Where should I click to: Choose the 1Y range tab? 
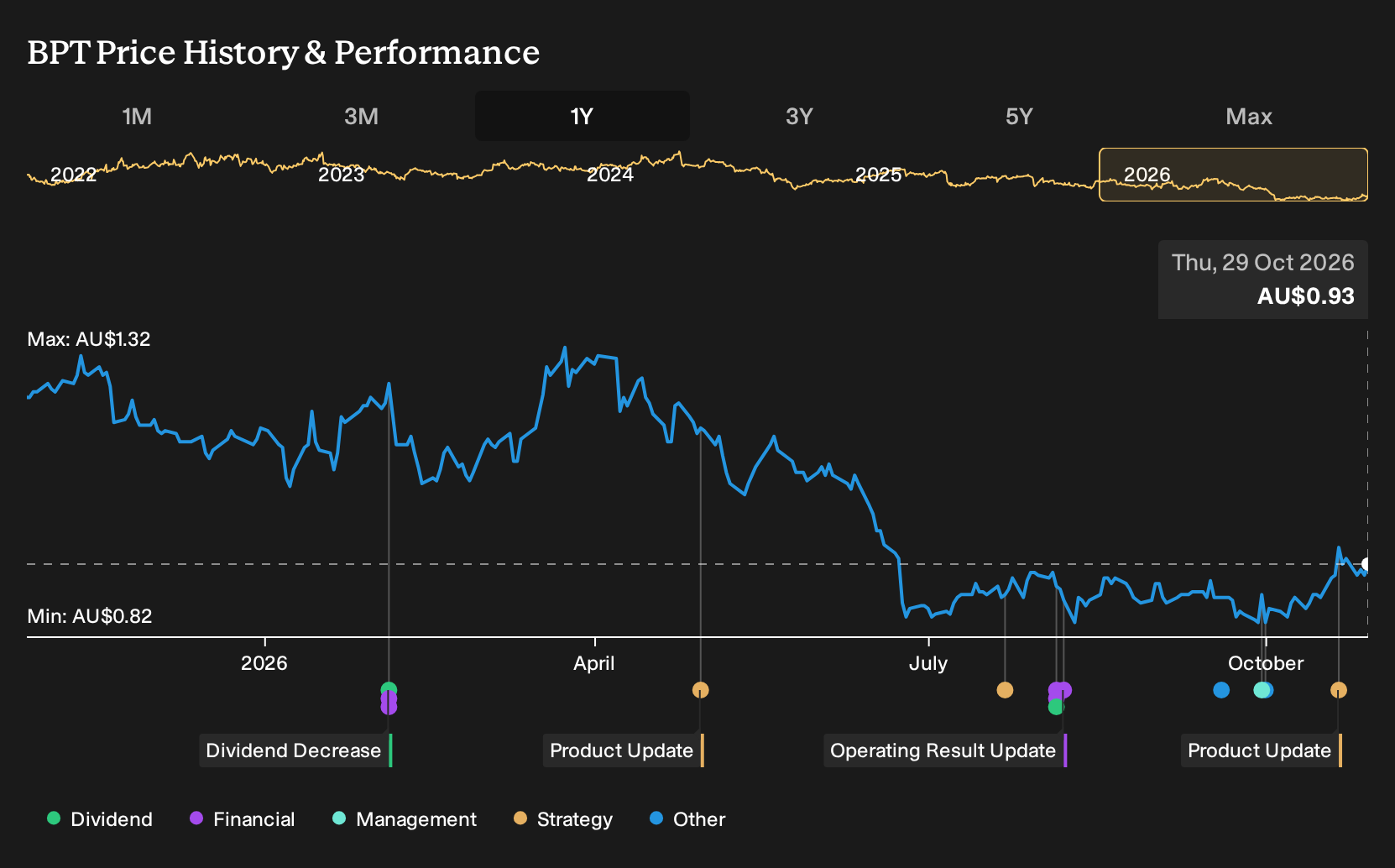coord(583,116)
